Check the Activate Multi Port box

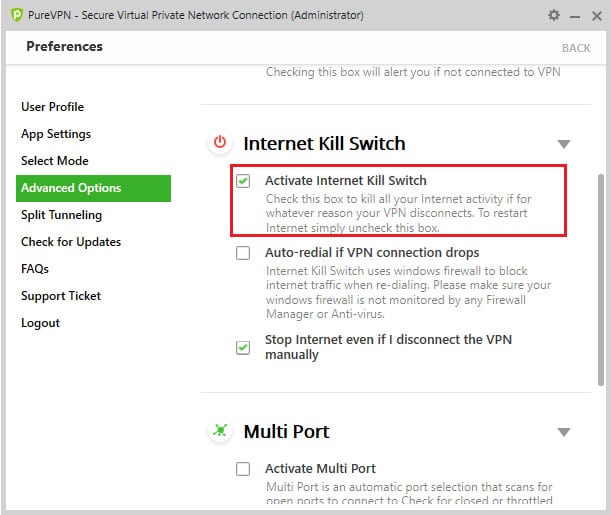click(243, 468)
